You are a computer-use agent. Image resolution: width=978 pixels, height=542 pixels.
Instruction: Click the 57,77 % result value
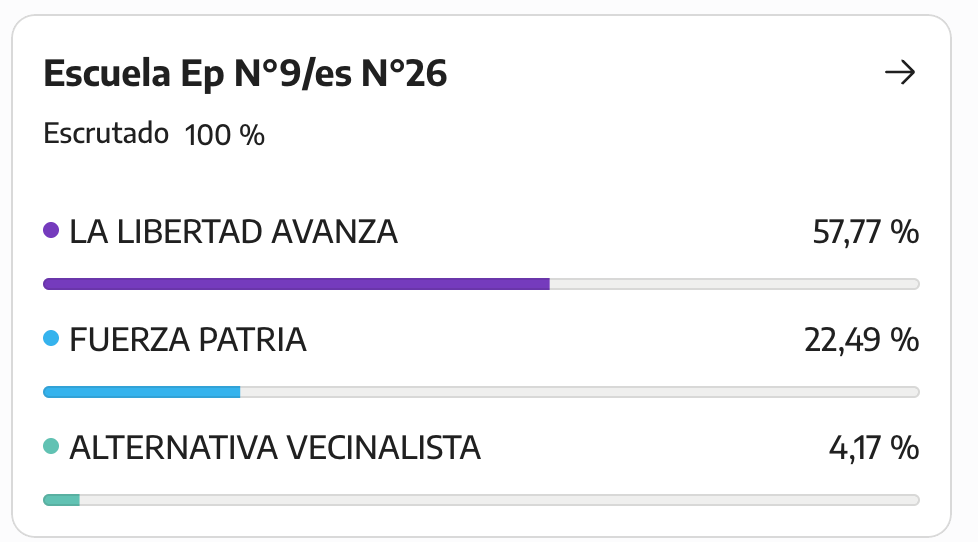[866, 232]
